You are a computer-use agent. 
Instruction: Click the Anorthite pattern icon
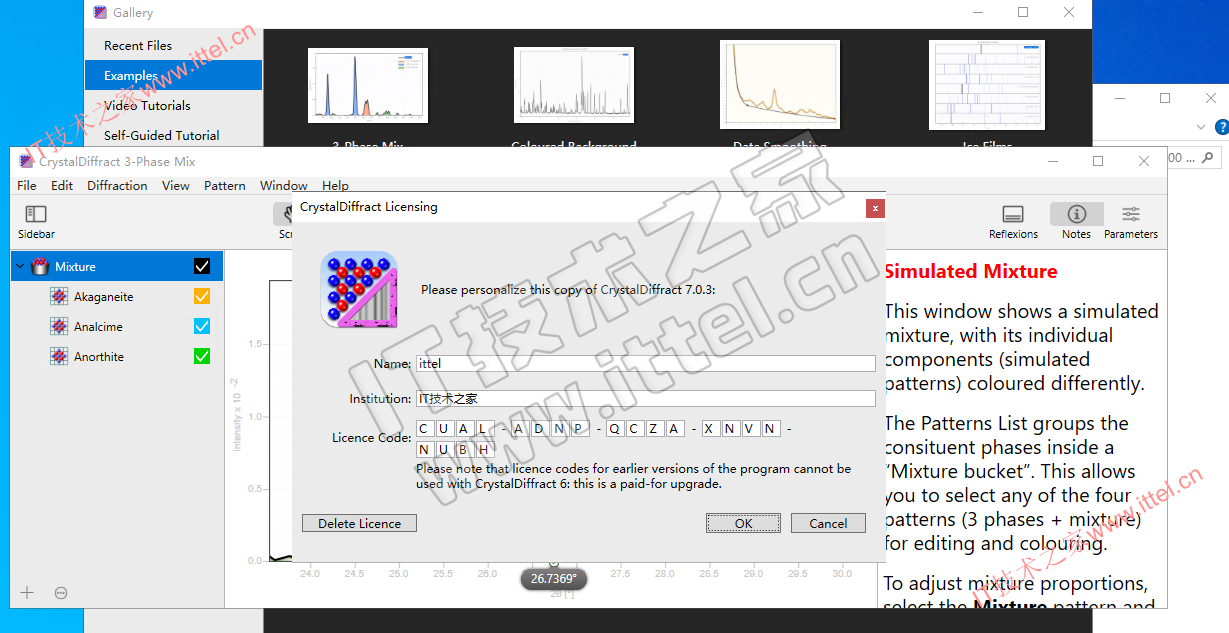[x=59, y=357]
